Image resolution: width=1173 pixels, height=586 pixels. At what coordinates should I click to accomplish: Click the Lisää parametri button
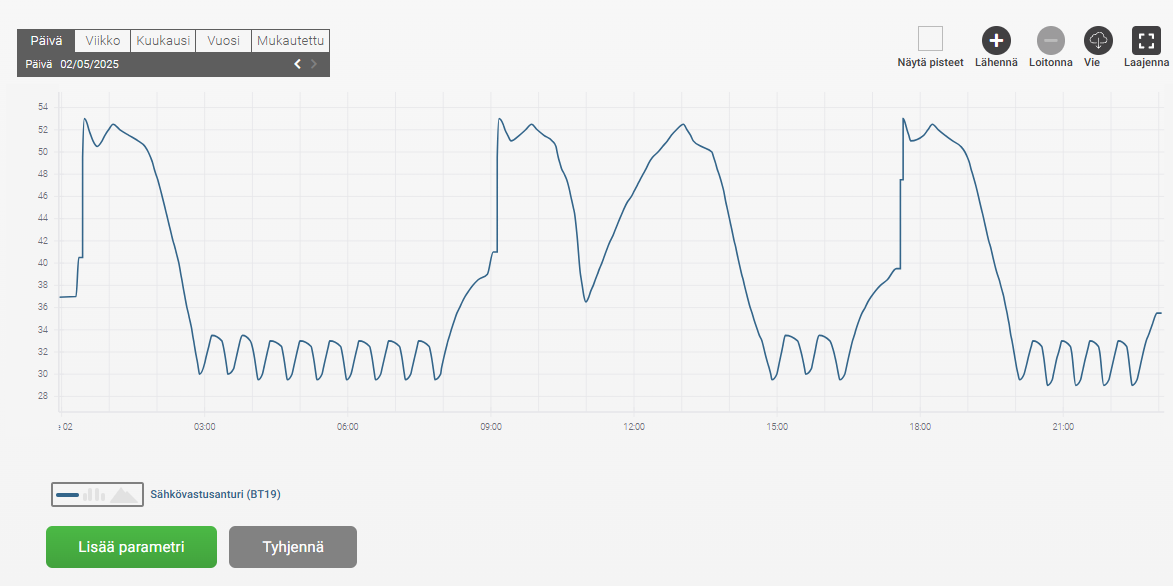point(132,547)
